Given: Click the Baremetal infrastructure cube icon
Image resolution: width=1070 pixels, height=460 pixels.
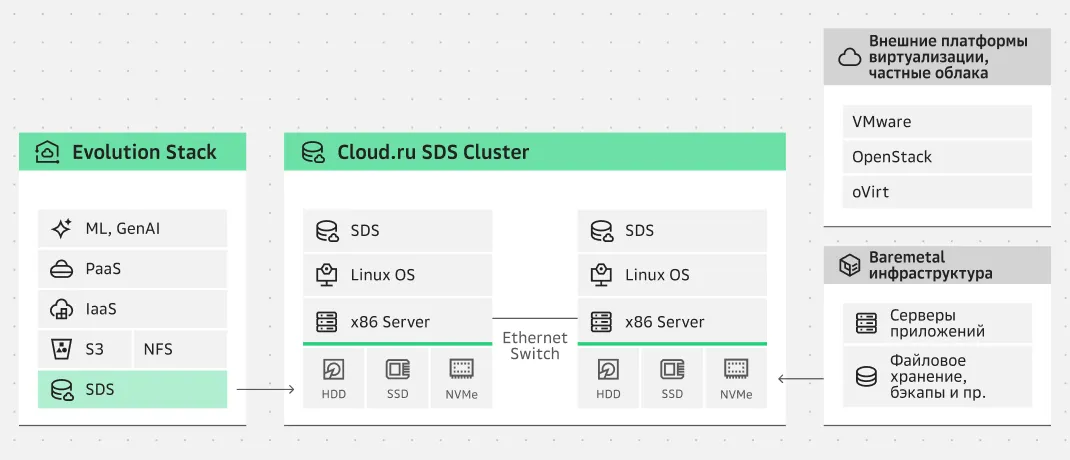Looking at the screenshot, I should coord(849,265).
